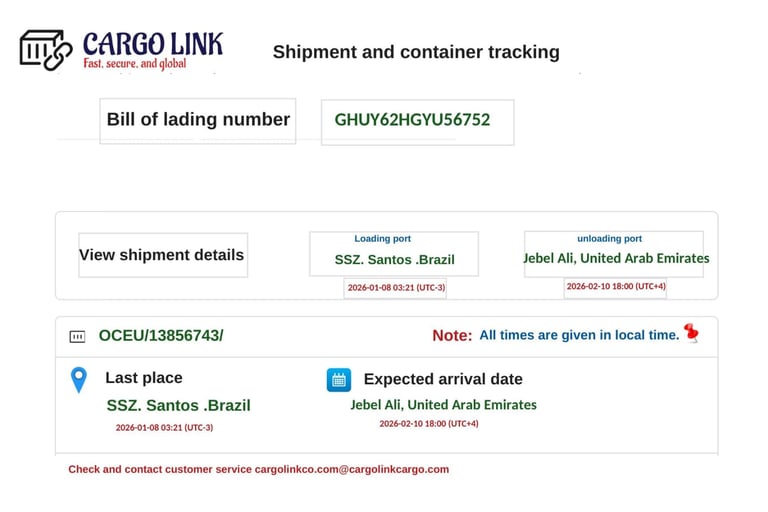This screenshot has width=768, height=512.
Task: Click the Shipment and container tracking title
Action: [416, 52]
